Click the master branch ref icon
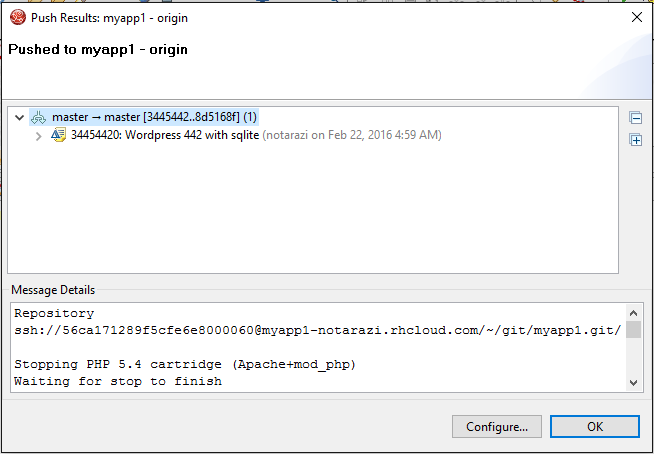 [39, 117]
